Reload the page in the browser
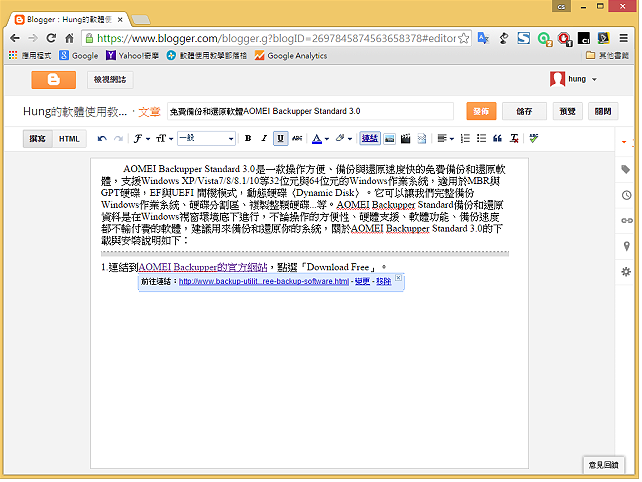This screenshot has height=482, width=642. coord(51,38)
